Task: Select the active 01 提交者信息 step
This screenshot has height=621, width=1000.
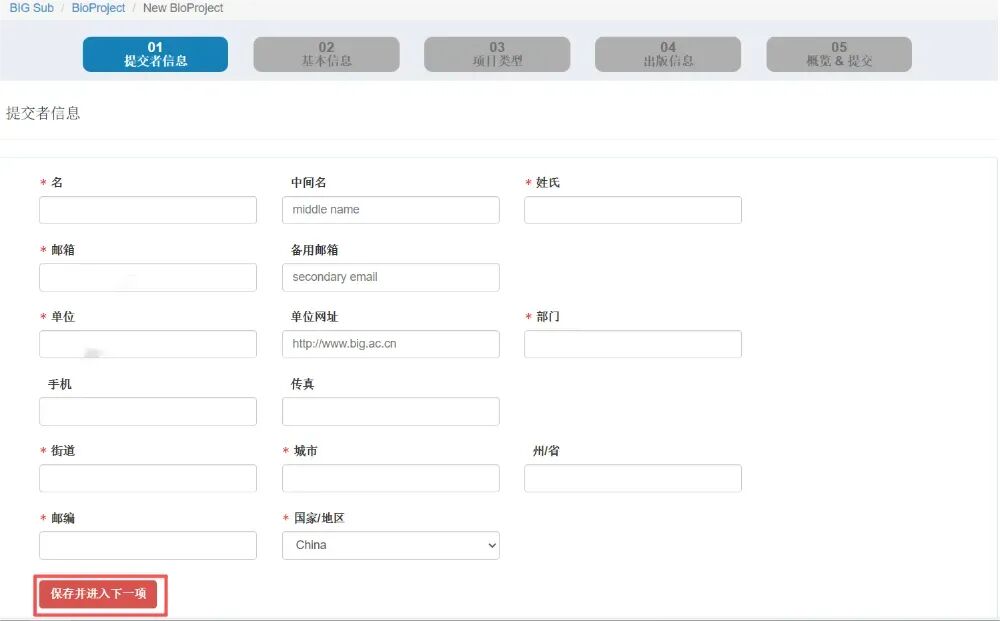Action: pos(155,54)
